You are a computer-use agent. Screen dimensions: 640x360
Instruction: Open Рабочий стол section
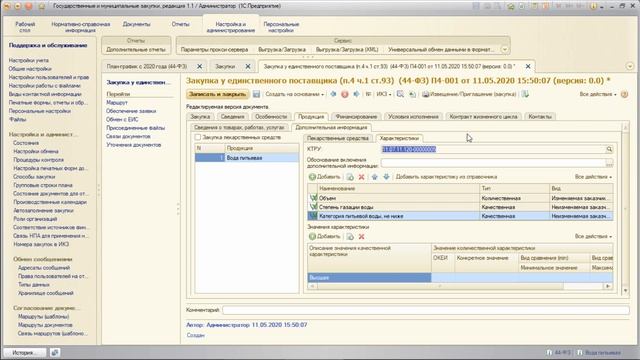pyautogui.click(x=25, y=27)
